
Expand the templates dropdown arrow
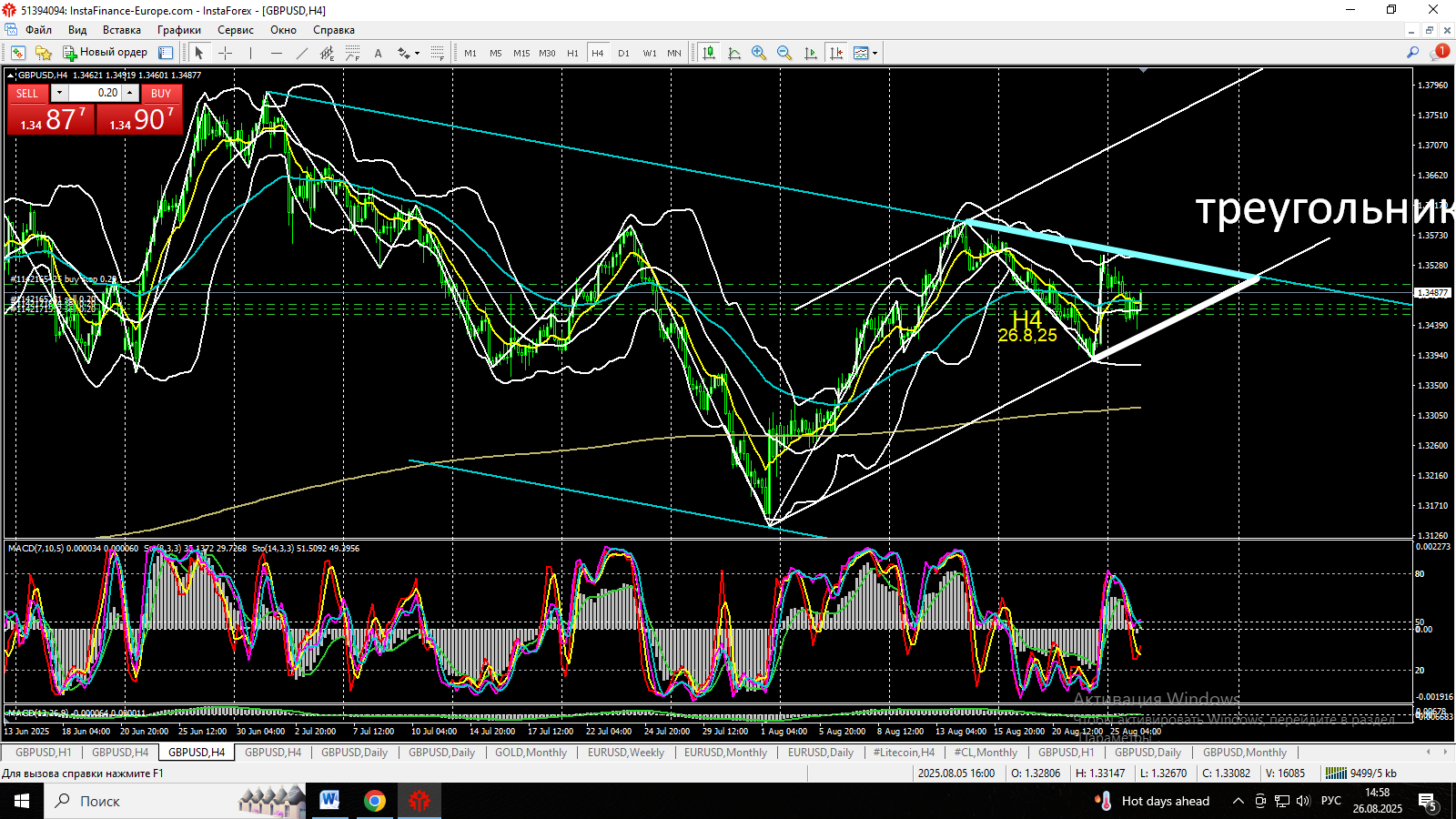pyautogui.click(x=875, y=53)
